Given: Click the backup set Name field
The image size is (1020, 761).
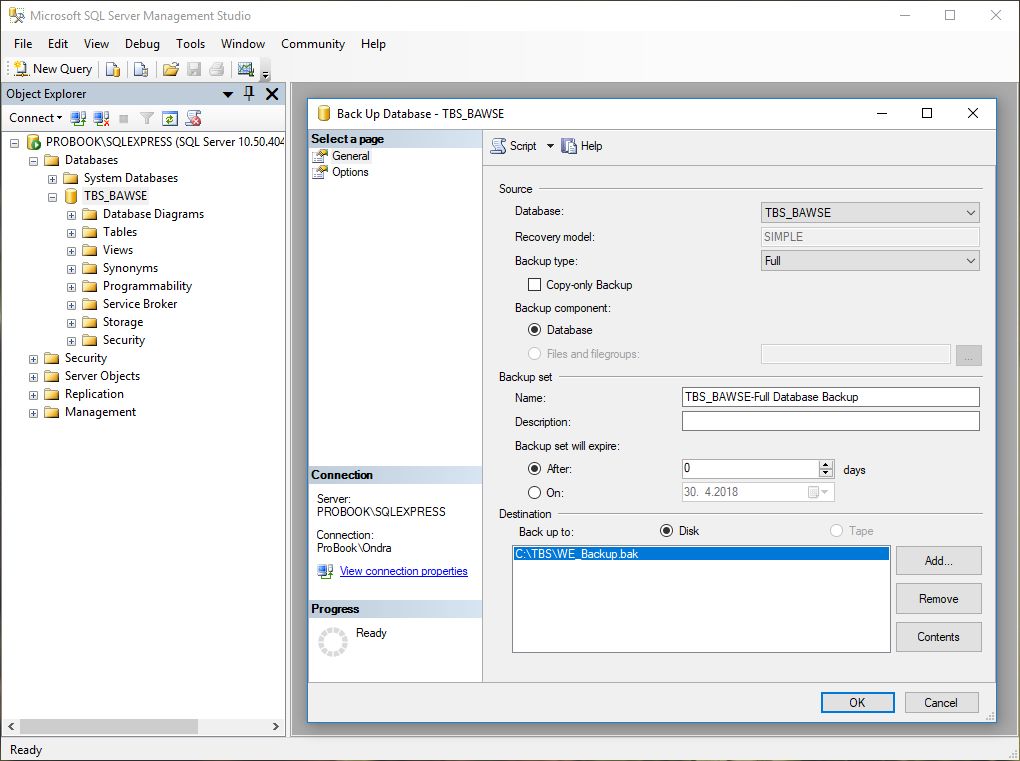Looking at the screenshot, I should click(x=831, y=397).
